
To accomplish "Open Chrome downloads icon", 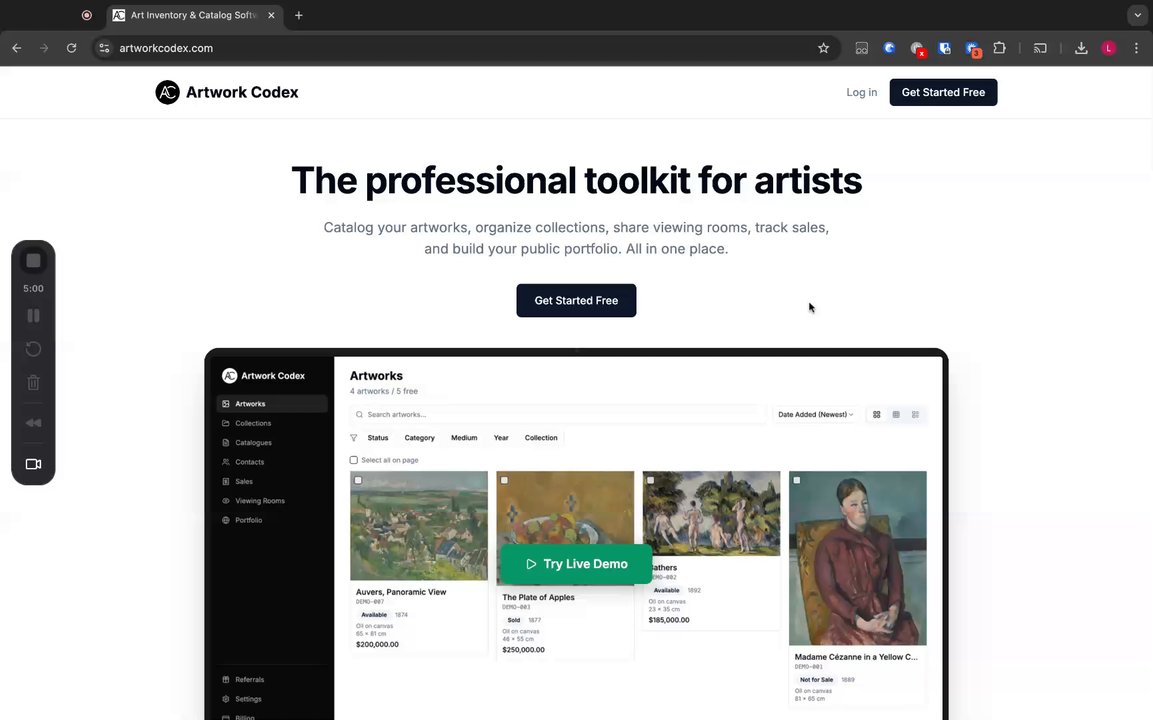I will 1081,48.
